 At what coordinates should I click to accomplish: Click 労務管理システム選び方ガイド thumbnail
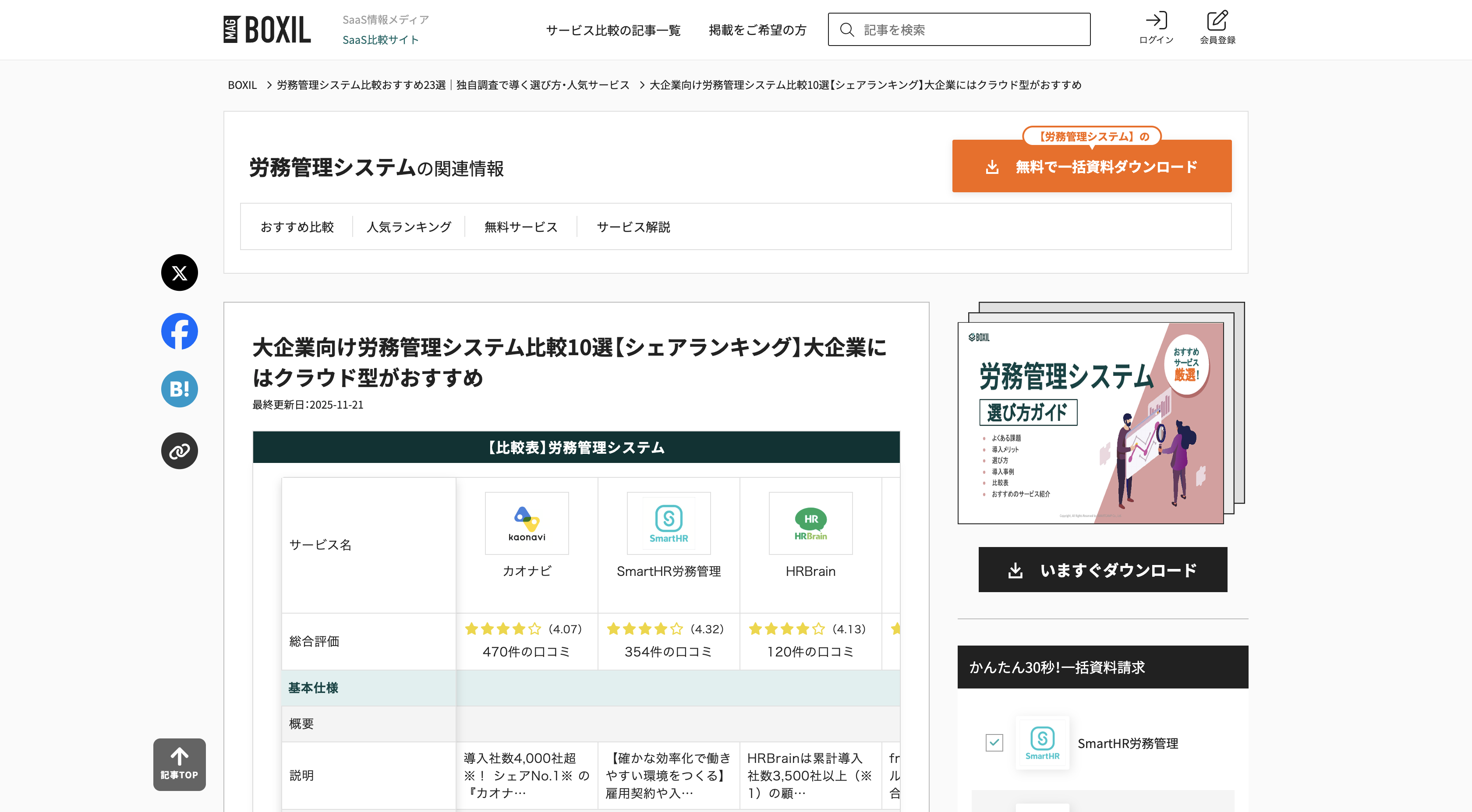click(1090, 423)
